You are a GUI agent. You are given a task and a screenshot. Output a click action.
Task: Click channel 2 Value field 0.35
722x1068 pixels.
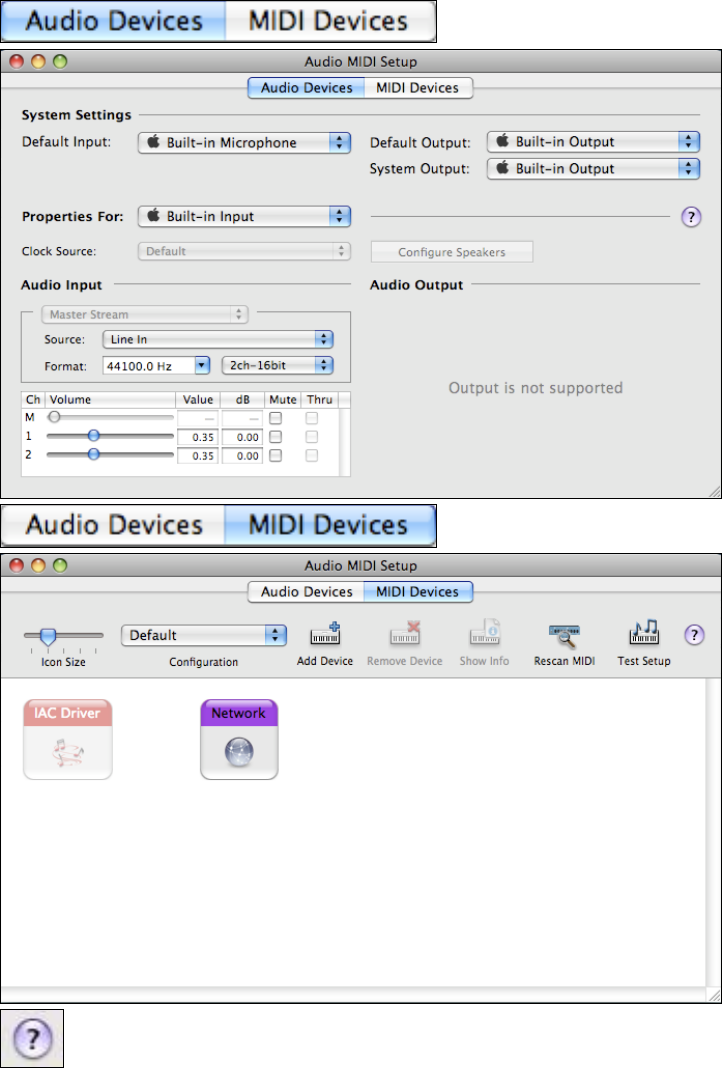(x=198, y=456)
